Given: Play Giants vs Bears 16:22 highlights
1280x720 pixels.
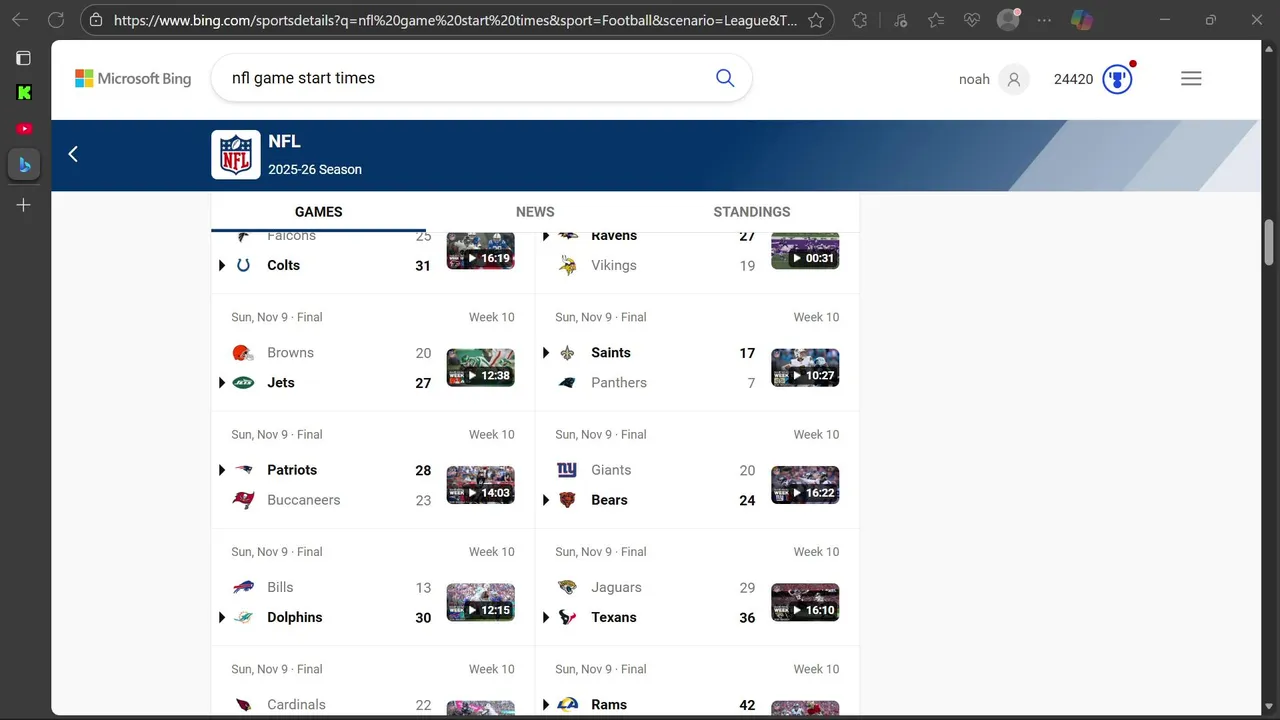Looking at the screenshot, I should click(805, 485).
